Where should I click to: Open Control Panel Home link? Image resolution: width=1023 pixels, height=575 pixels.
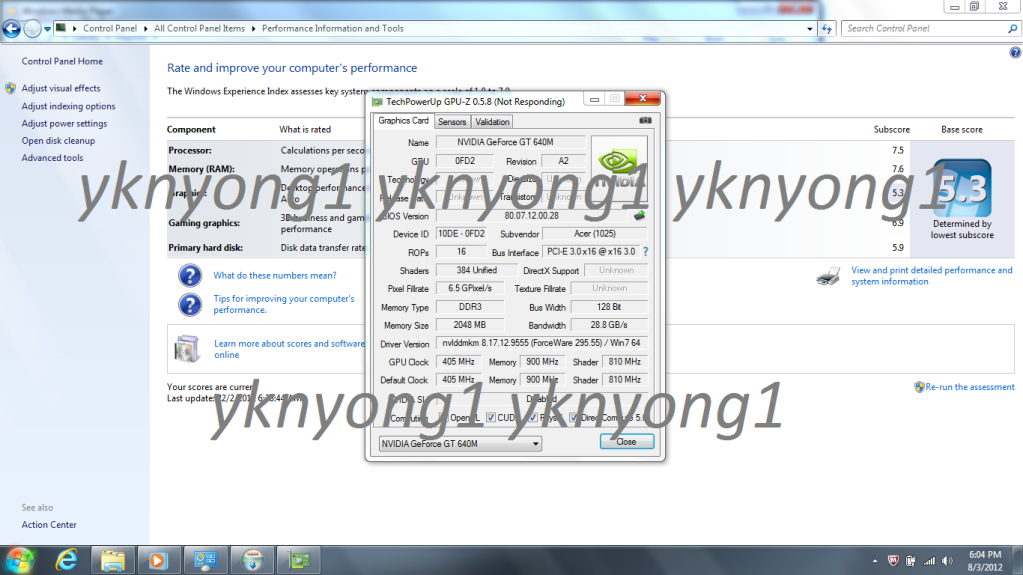point(62,61)
